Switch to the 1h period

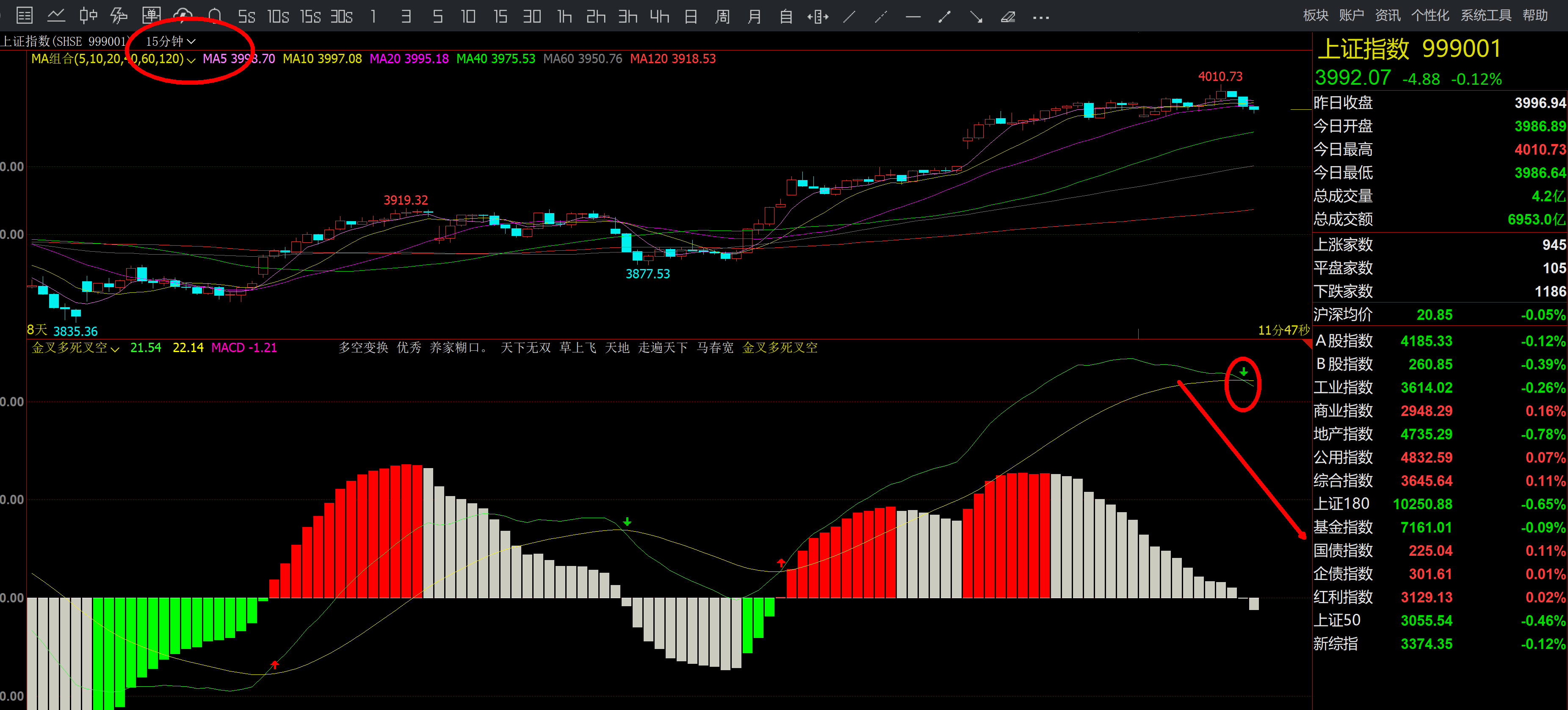click(564, 17)
